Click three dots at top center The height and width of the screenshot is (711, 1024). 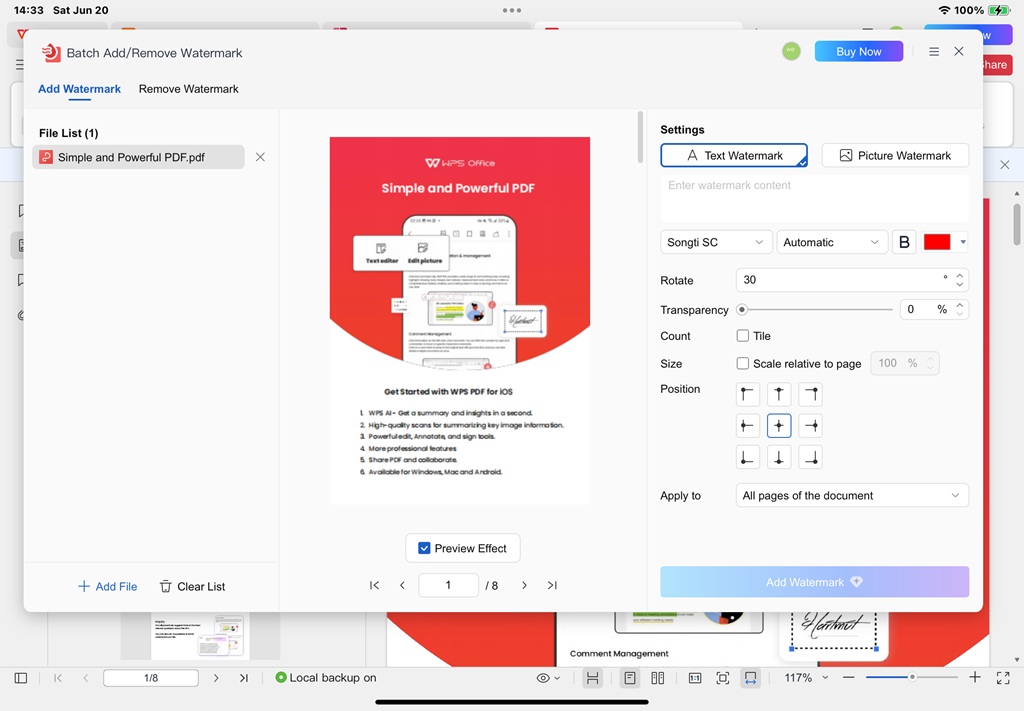pyautogui.click(x=512, y=10)
